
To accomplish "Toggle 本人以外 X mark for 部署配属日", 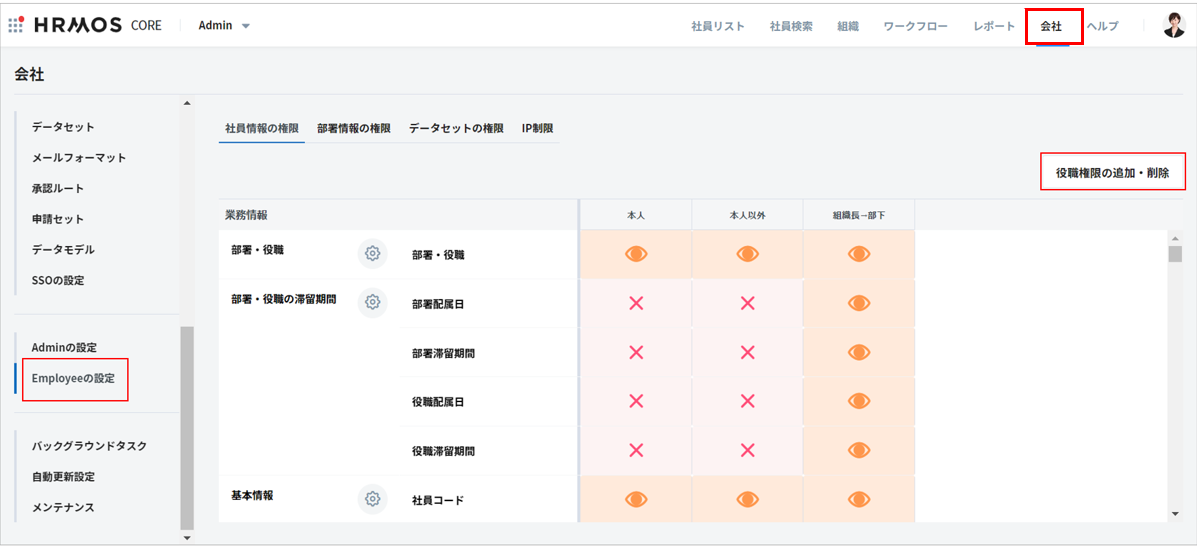I will click(747, 303).
